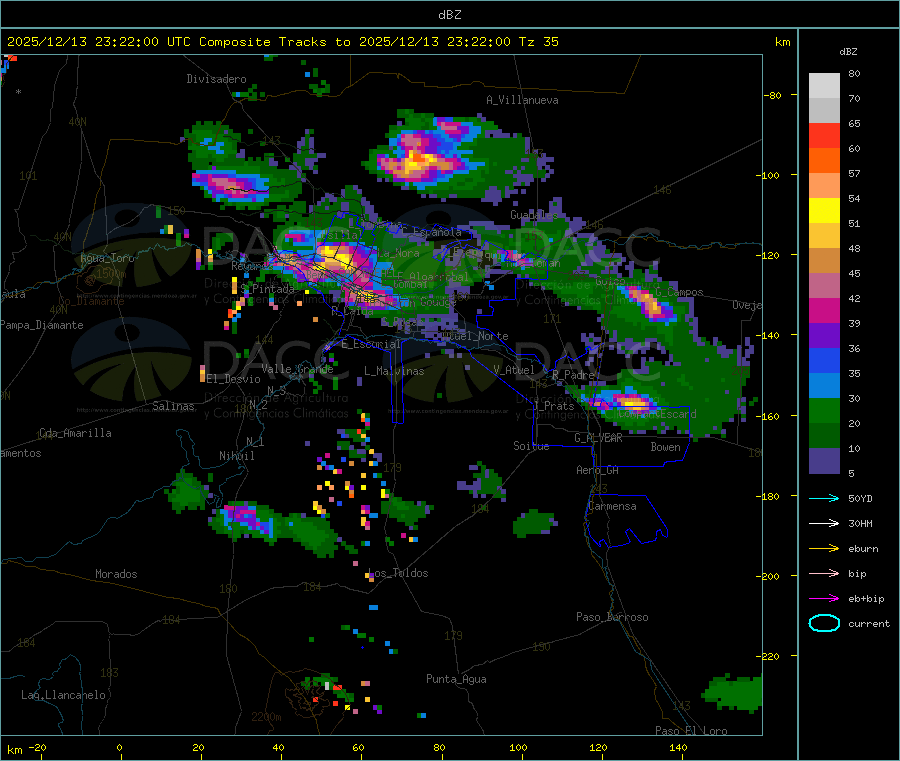Click the 'Carmensa' map label
This screenshot has height=761, width=900.
click(x=612, y=506)
